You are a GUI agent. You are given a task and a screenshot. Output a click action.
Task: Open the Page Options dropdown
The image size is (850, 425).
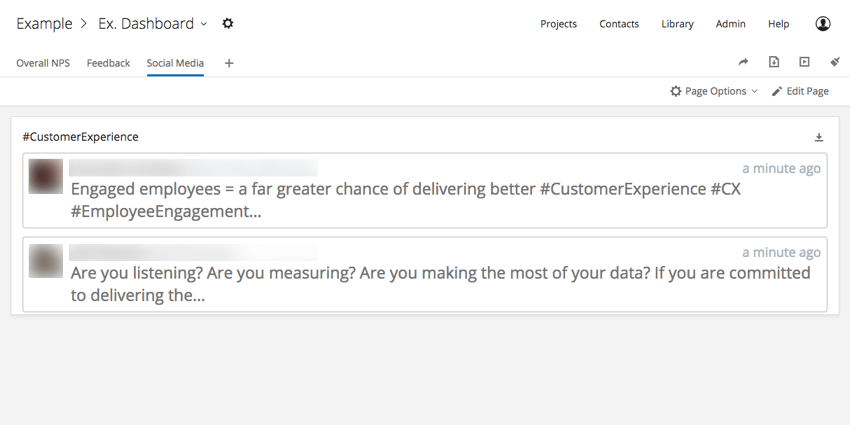(x=713, y=91)
